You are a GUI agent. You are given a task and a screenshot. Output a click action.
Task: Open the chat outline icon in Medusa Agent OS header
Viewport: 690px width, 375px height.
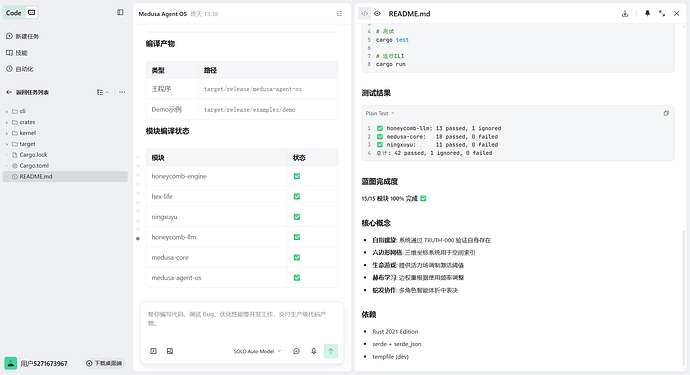[339, 14]
